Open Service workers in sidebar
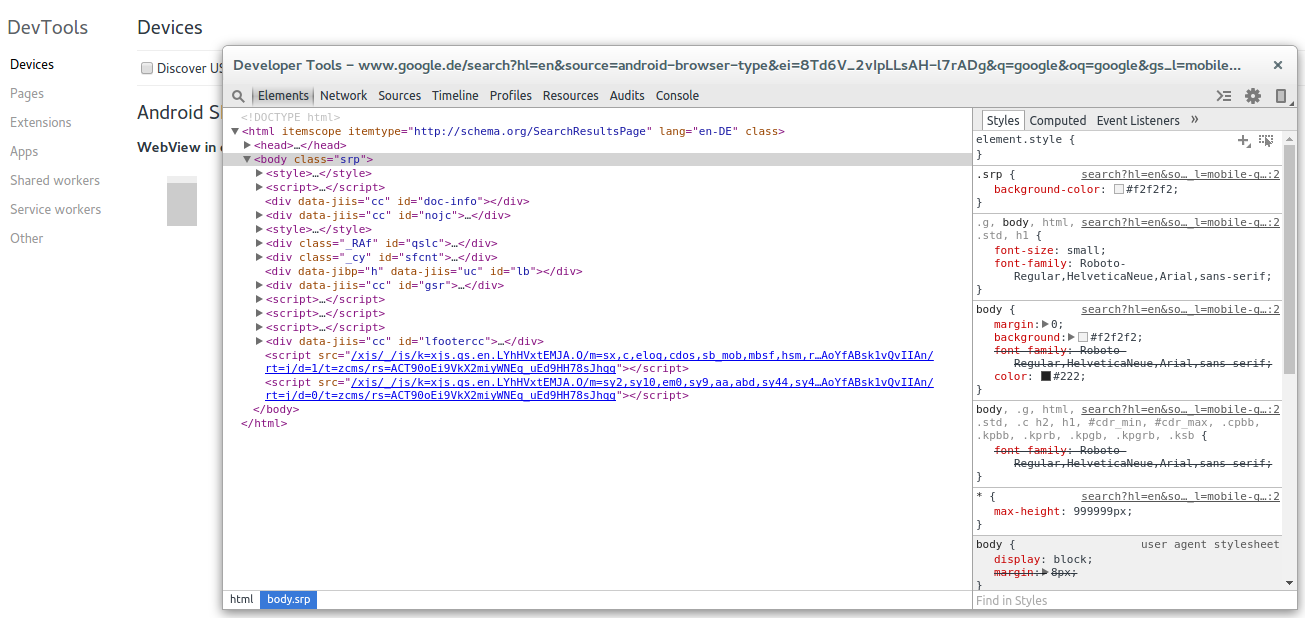Viewport: 1305px width, 618px height. pyautogui.click(x=56, y=209)
